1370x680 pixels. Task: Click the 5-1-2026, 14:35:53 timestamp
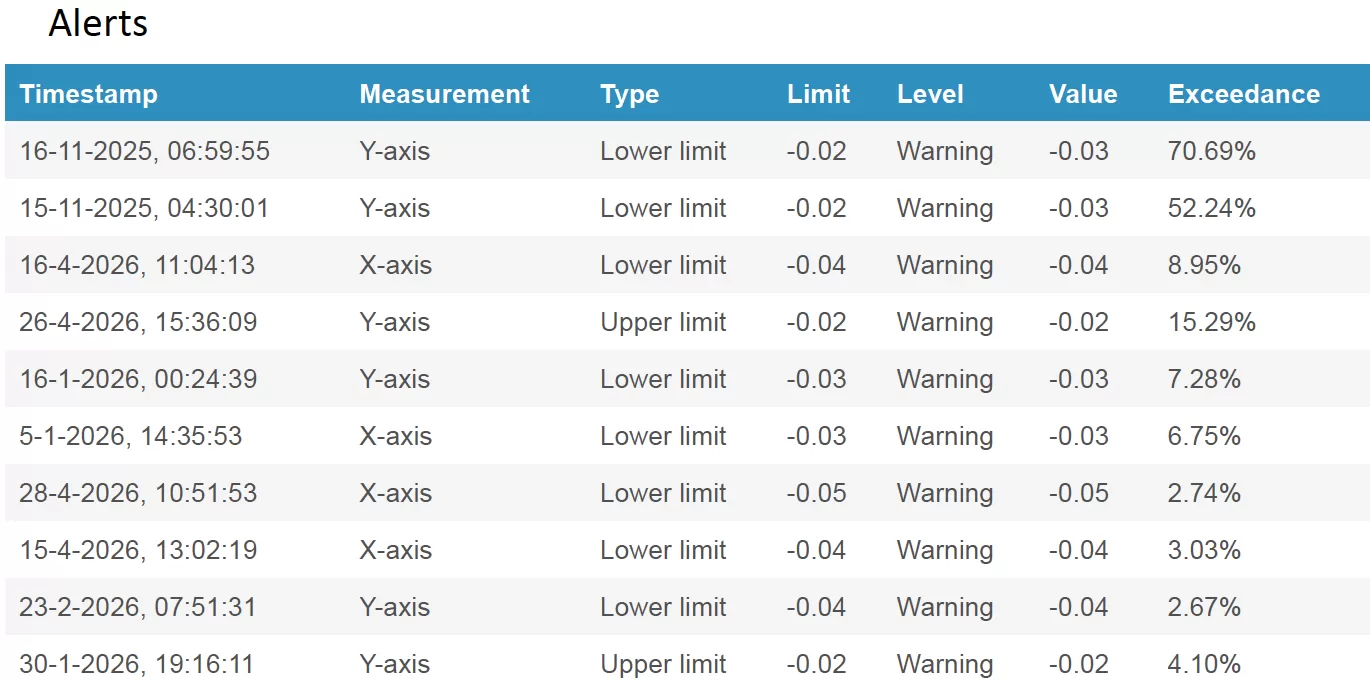[x=131, y=436]
